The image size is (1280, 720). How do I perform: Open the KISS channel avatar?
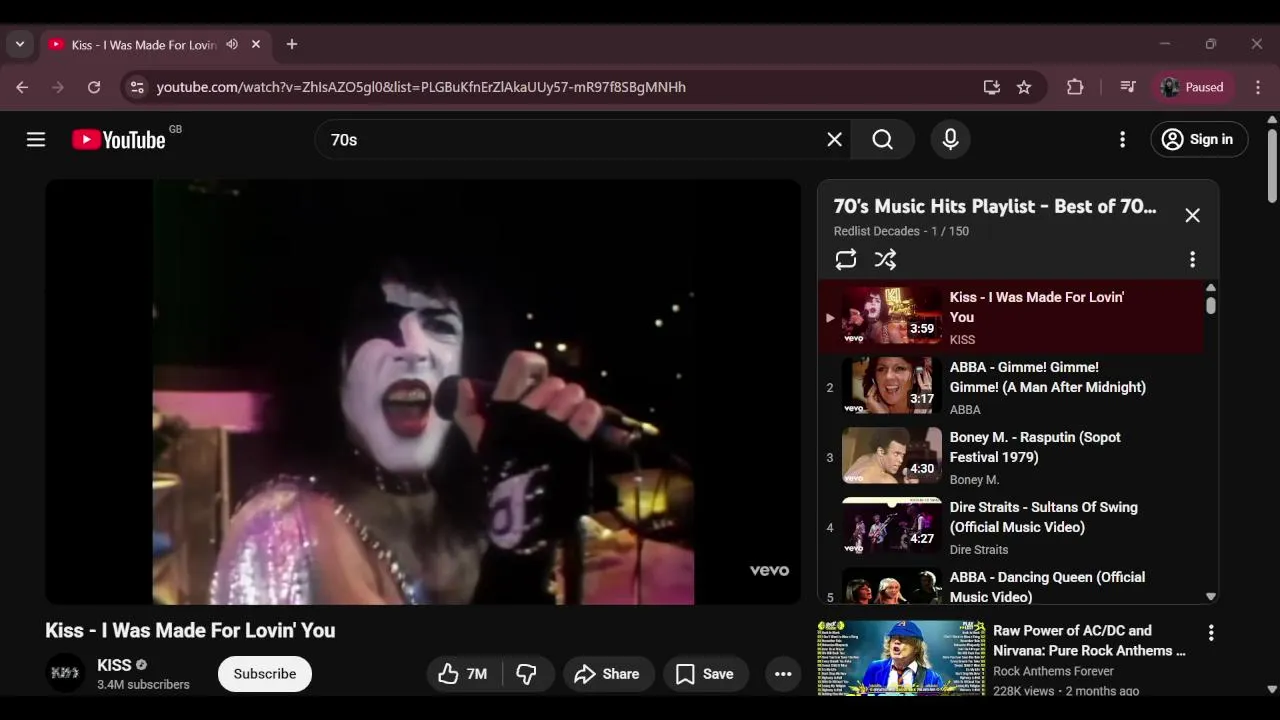coord(65,674)
